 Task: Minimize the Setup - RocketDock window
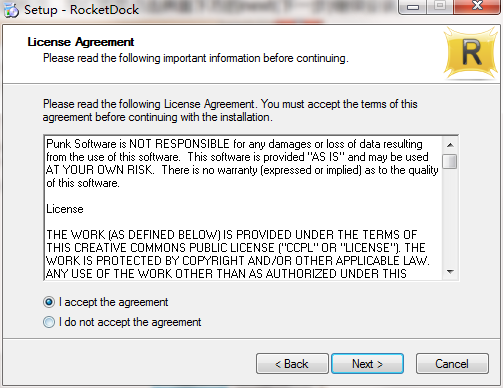(413, 7)
